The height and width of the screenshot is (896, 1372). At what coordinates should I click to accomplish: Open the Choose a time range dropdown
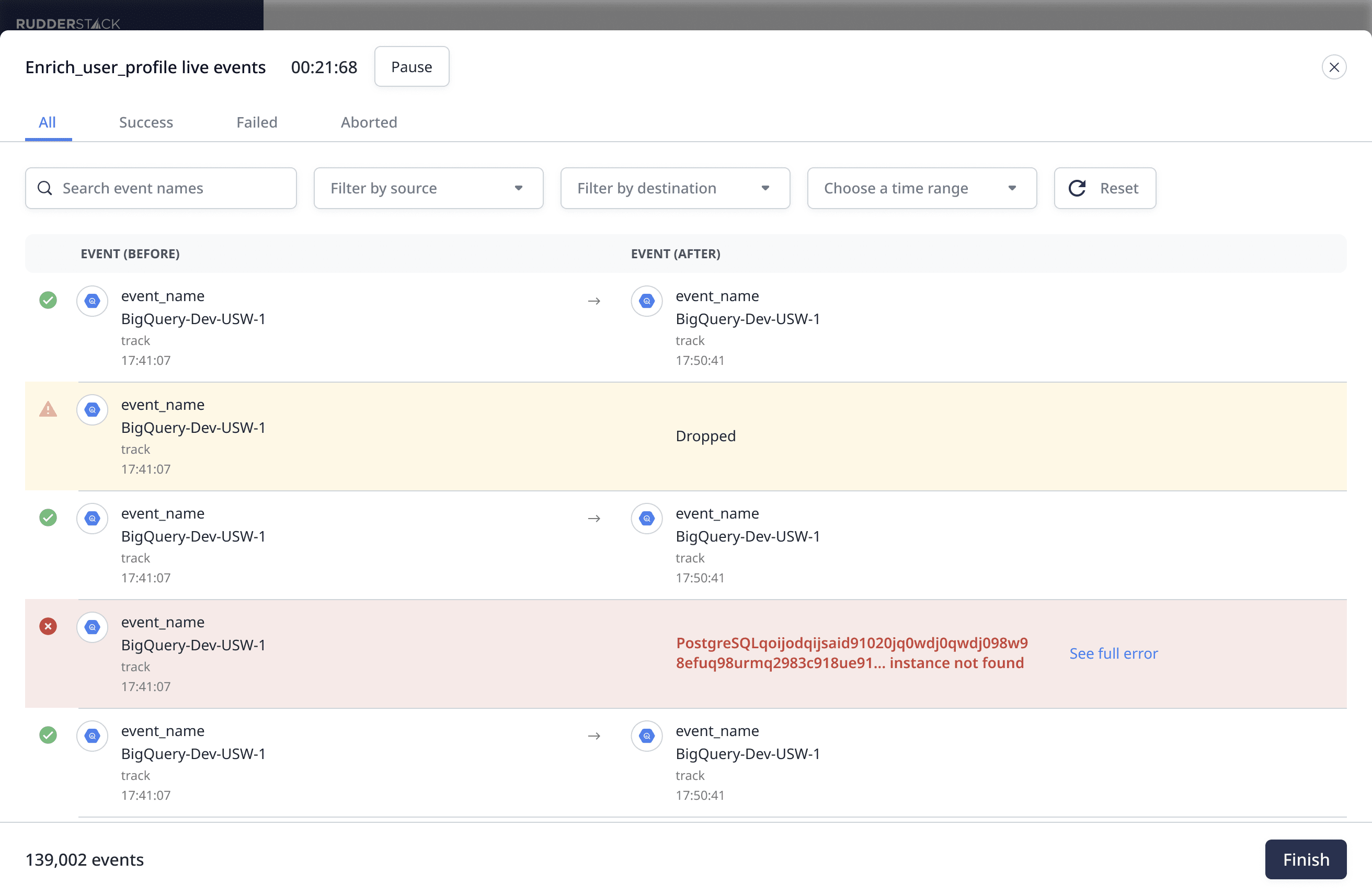(922, 188)
